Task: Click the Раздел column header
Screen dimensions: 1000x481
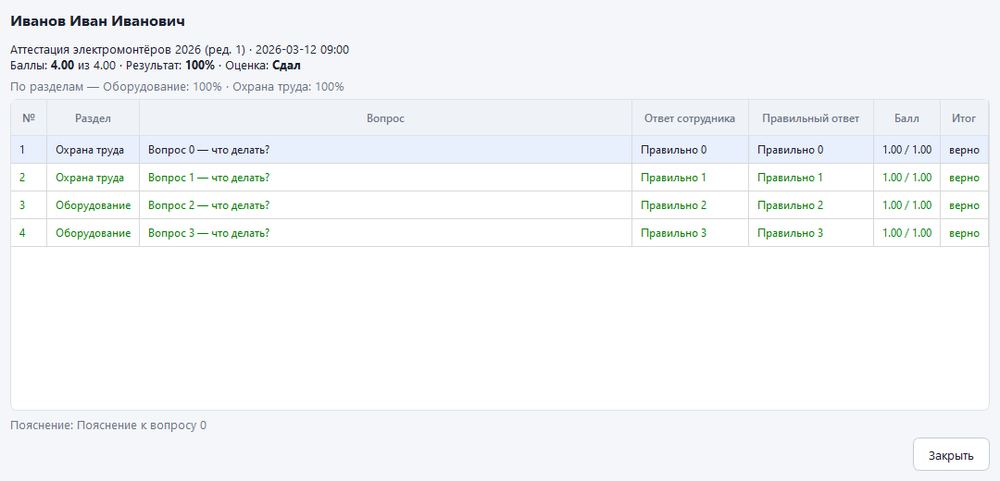Action: click(x=93, y=118)
